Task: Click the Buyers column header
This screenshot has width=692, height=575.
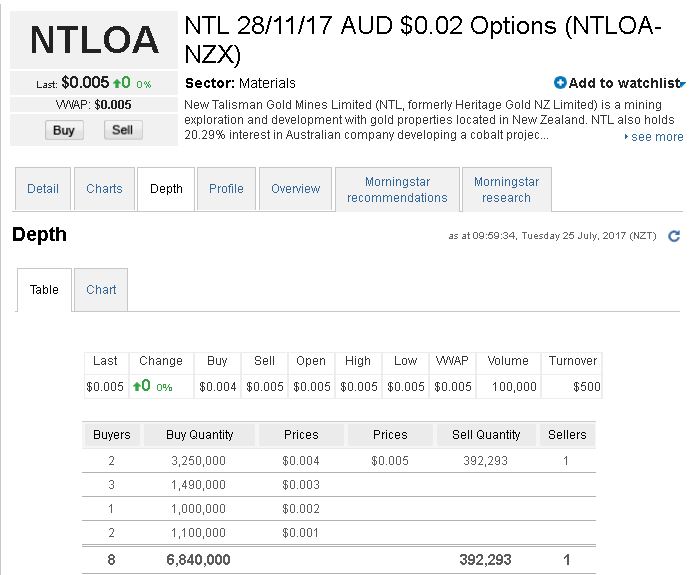Action: click(x=112, y=435)
